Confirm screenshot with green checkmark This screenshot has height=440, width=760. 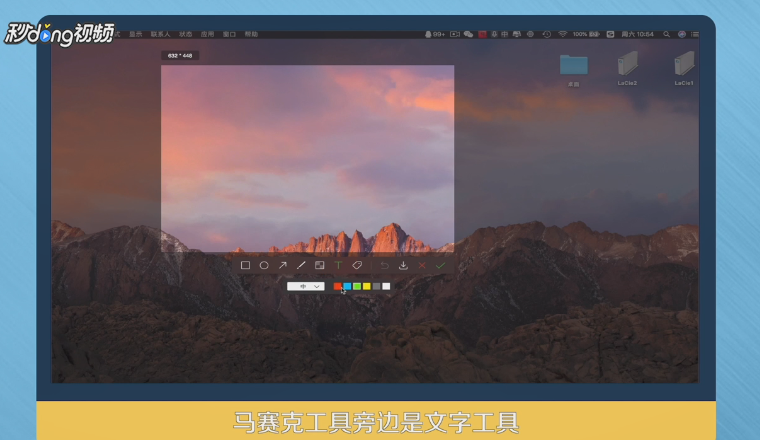[440, 266]
